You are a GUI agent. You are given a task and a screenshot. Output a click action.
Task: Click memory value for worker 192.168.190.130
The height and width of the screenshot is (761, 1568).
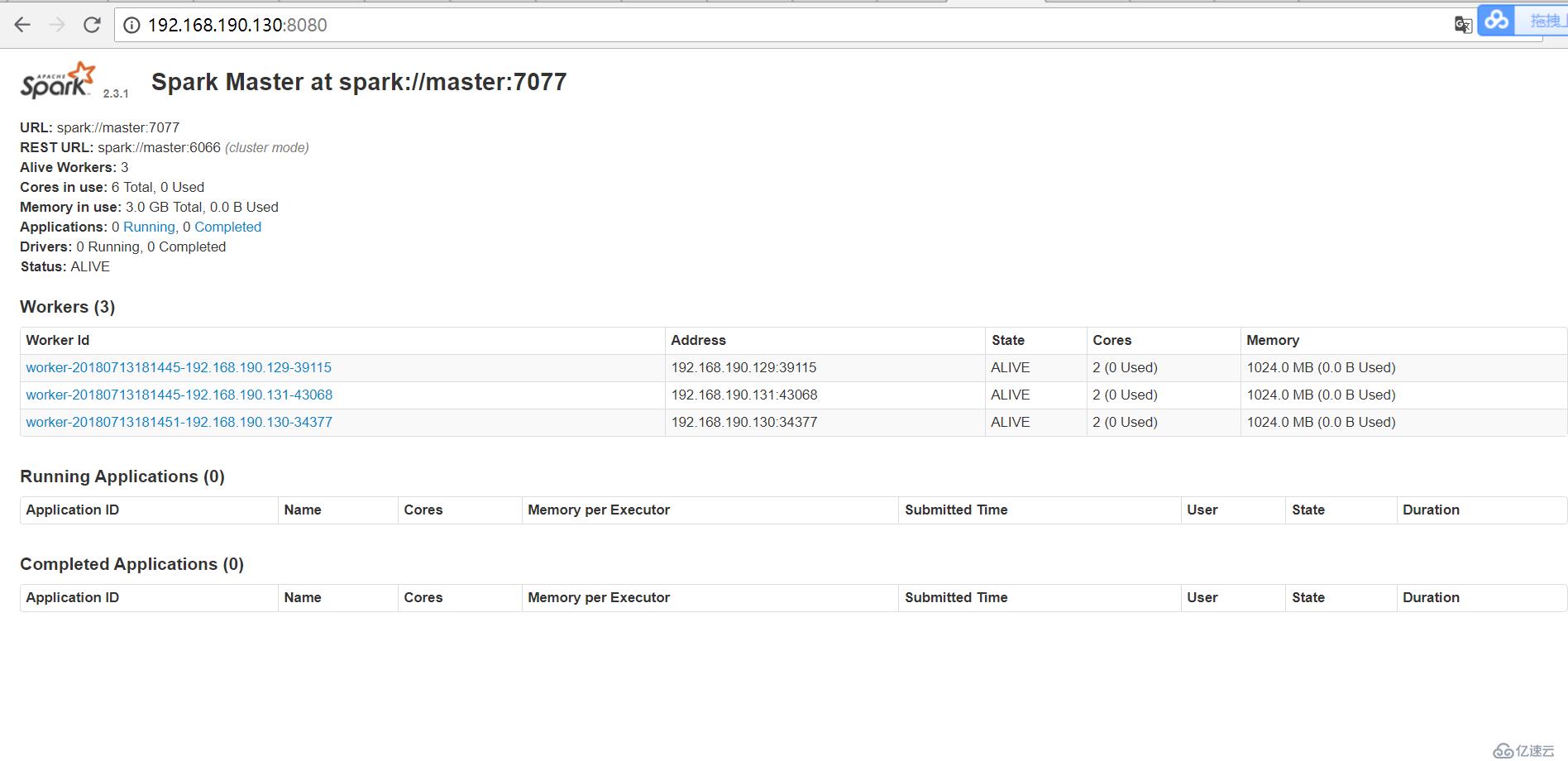point(1321,422)
